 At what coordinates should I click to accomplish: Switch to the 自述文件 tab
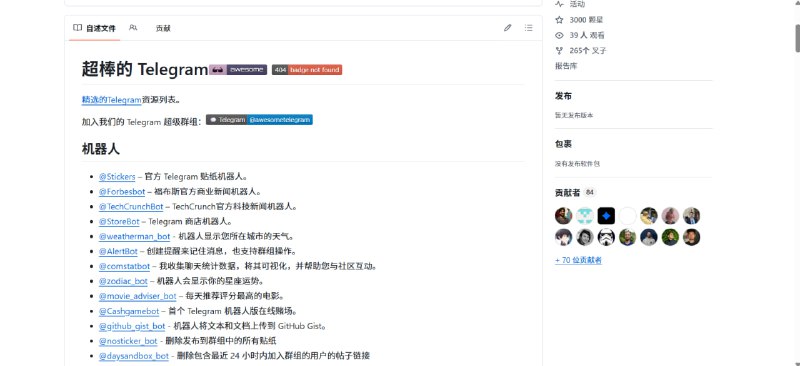[94, 28]
